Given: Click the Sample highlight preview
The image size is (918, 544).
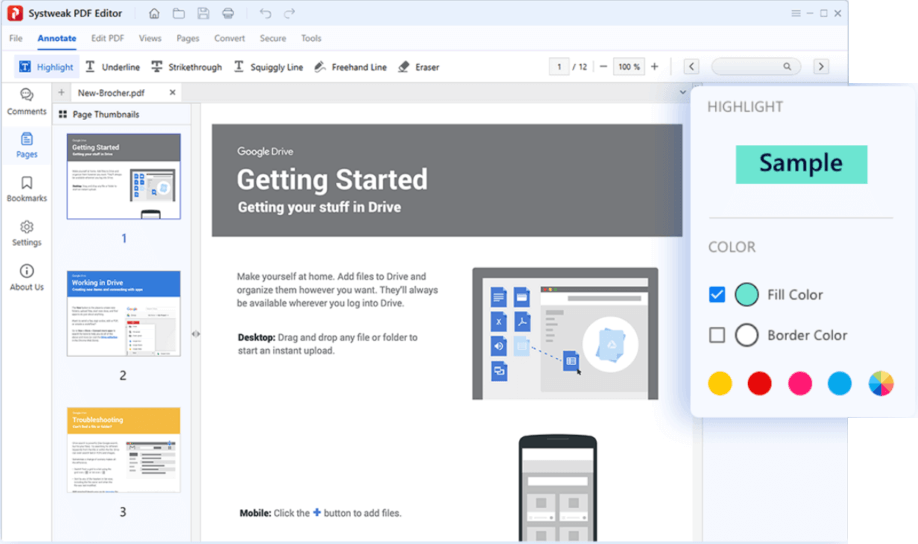Looking at the screenshot, I should point(801,165).
